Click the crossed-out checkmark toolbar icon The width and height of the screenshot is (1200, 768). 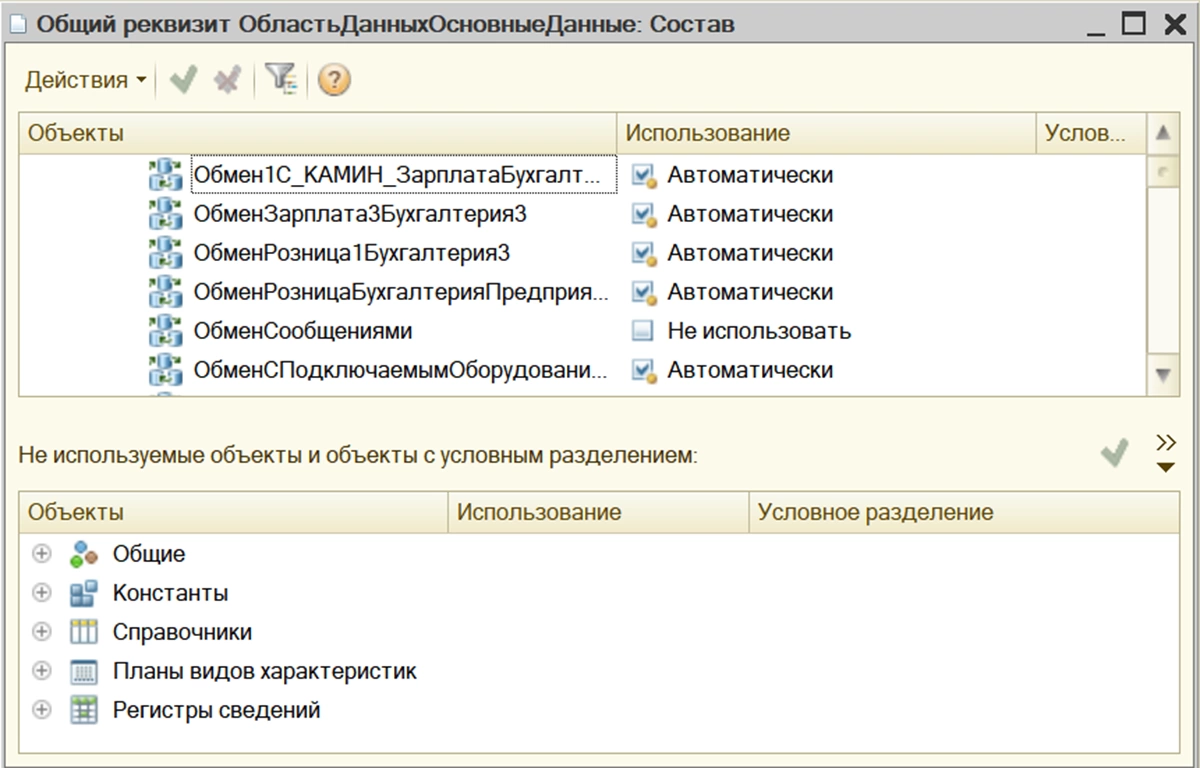pyautogui.click(x=227, y=80)
